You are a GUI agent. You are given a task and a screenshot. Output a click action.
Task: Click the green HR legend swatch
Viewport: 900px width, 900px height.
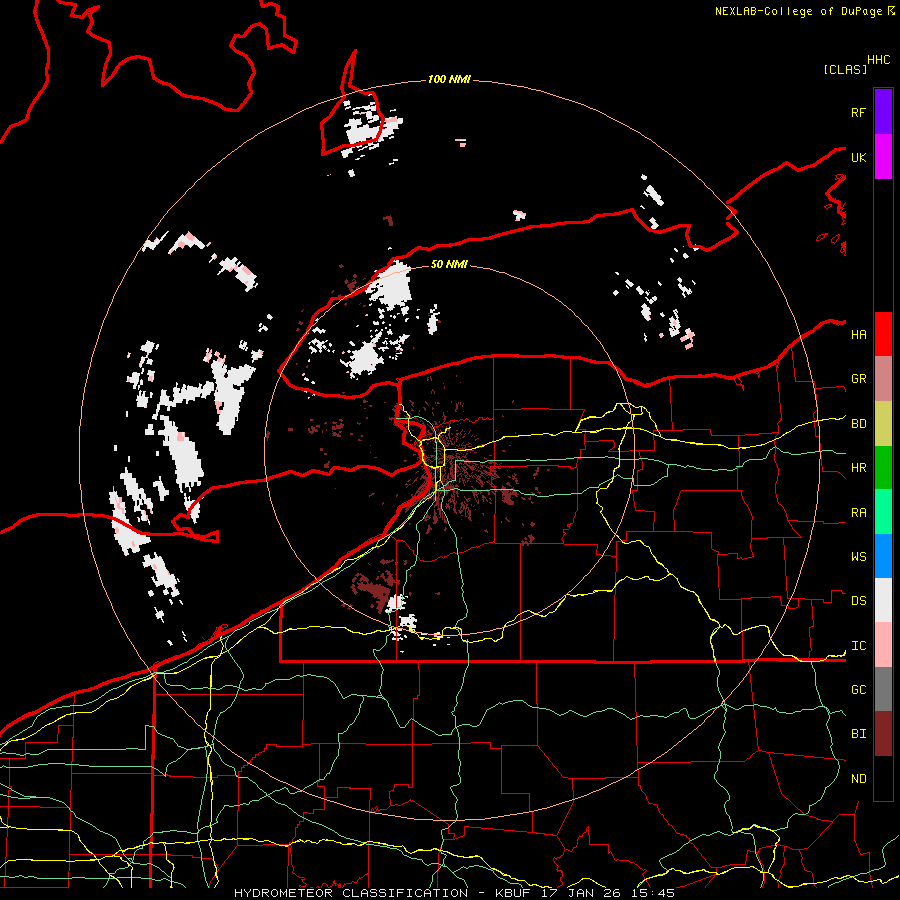coord(883,468)
